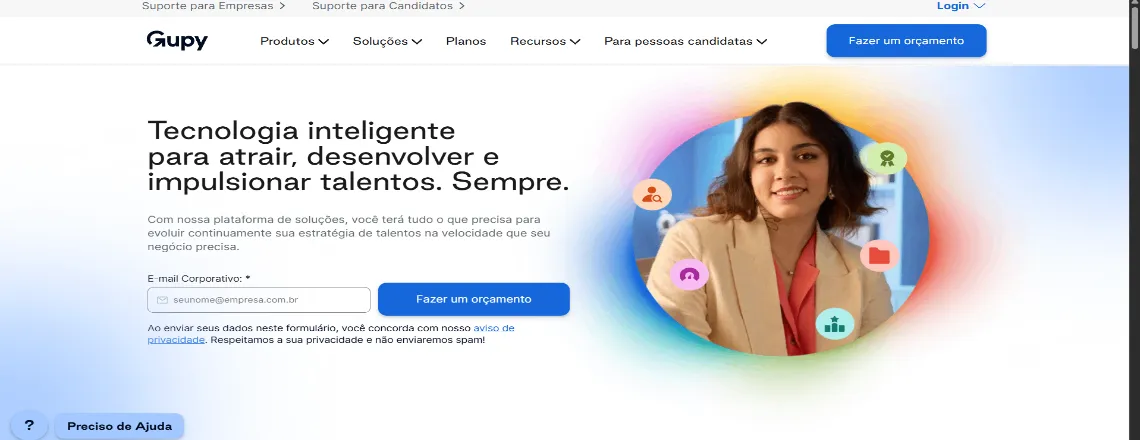Open Suporte para Empresas link
1140x440 pixels.
click(x=214, y=6)
